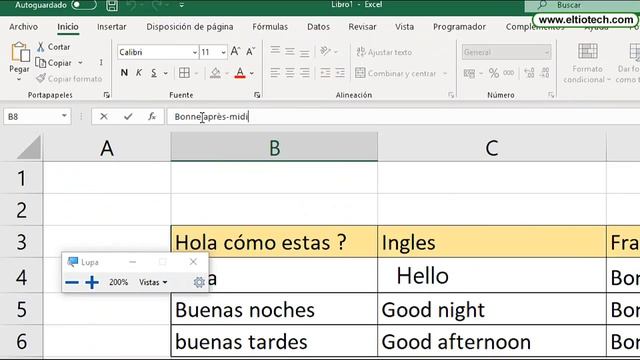The height and width of the screenshot is (360, 640).
Task: Decrease indent icon
Action: coord(325,73)
